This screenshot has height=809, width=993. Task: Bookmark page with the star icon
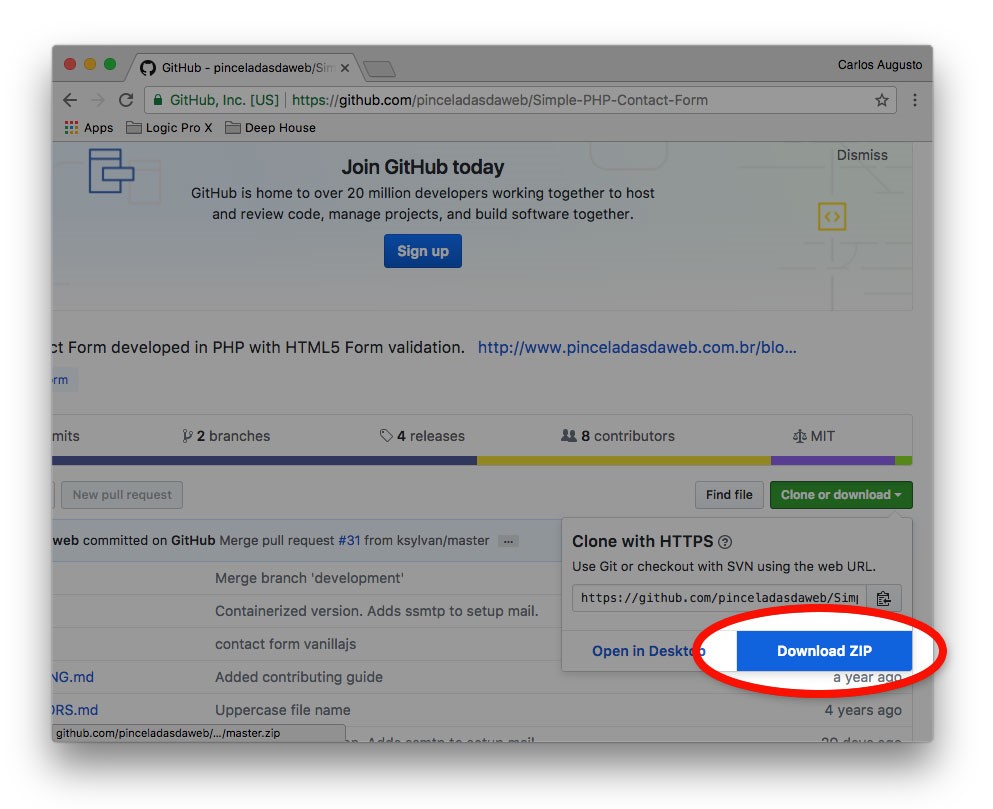[881, 100]
